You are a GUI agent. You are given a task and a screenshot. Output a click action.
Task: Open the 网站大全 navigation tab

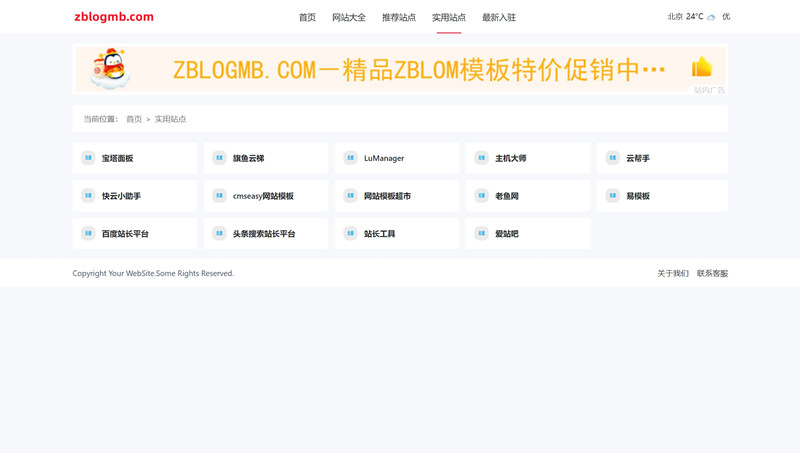point(349,17)
